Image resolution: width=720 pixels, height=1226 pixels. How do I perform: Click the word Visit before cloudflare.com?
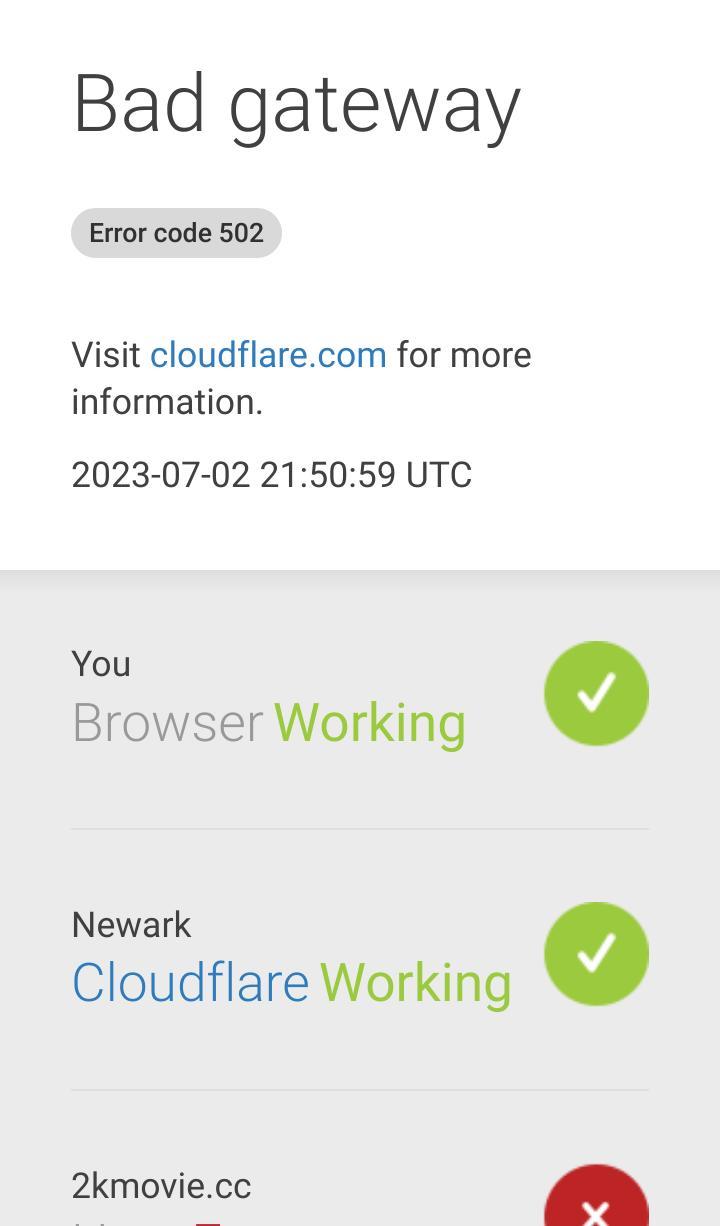(106, 355)
